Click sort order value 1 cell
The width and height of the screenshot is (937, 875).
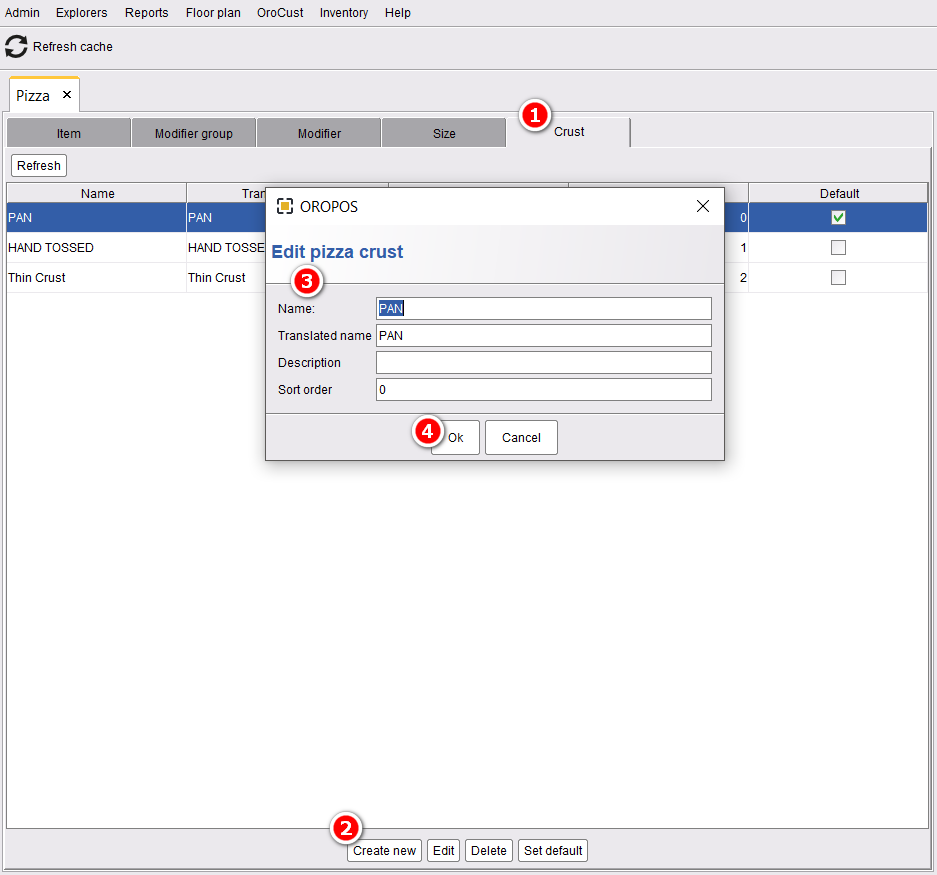click(736, 247)
